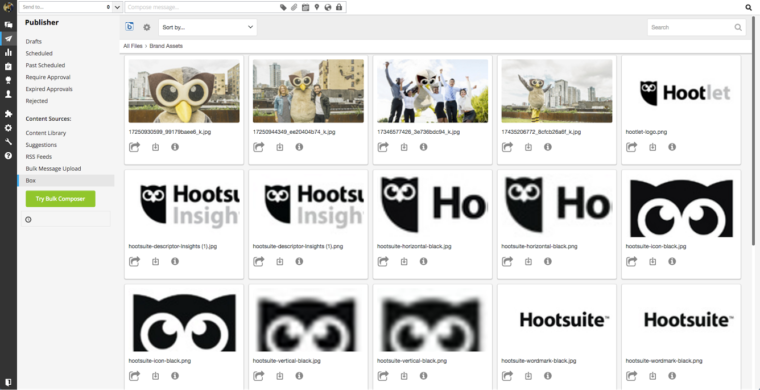Viewport: 760px width, 390px height.
Task: Show info for 17250930599_99179baee6_k.jpg
Action: (175, 147)
